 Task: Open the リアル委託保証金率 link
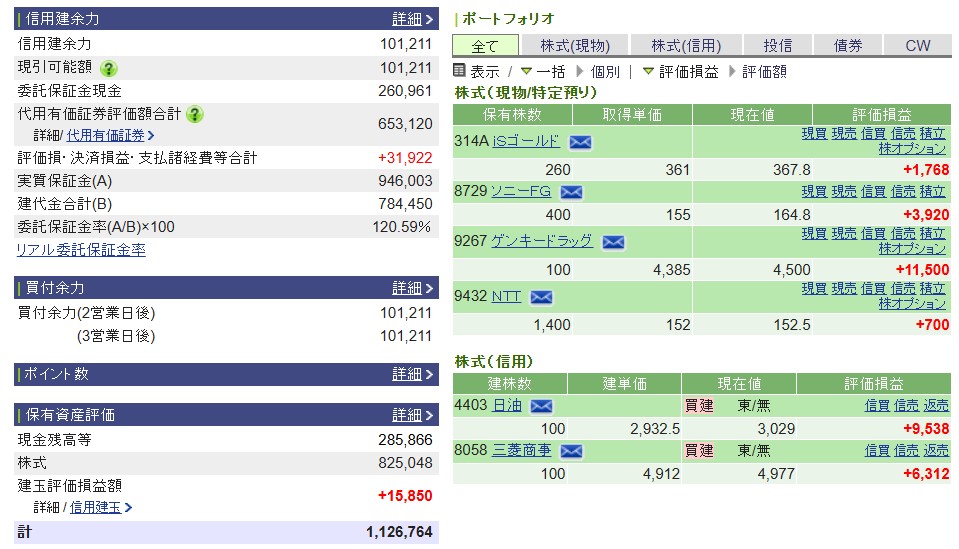[x=81, y=250]
